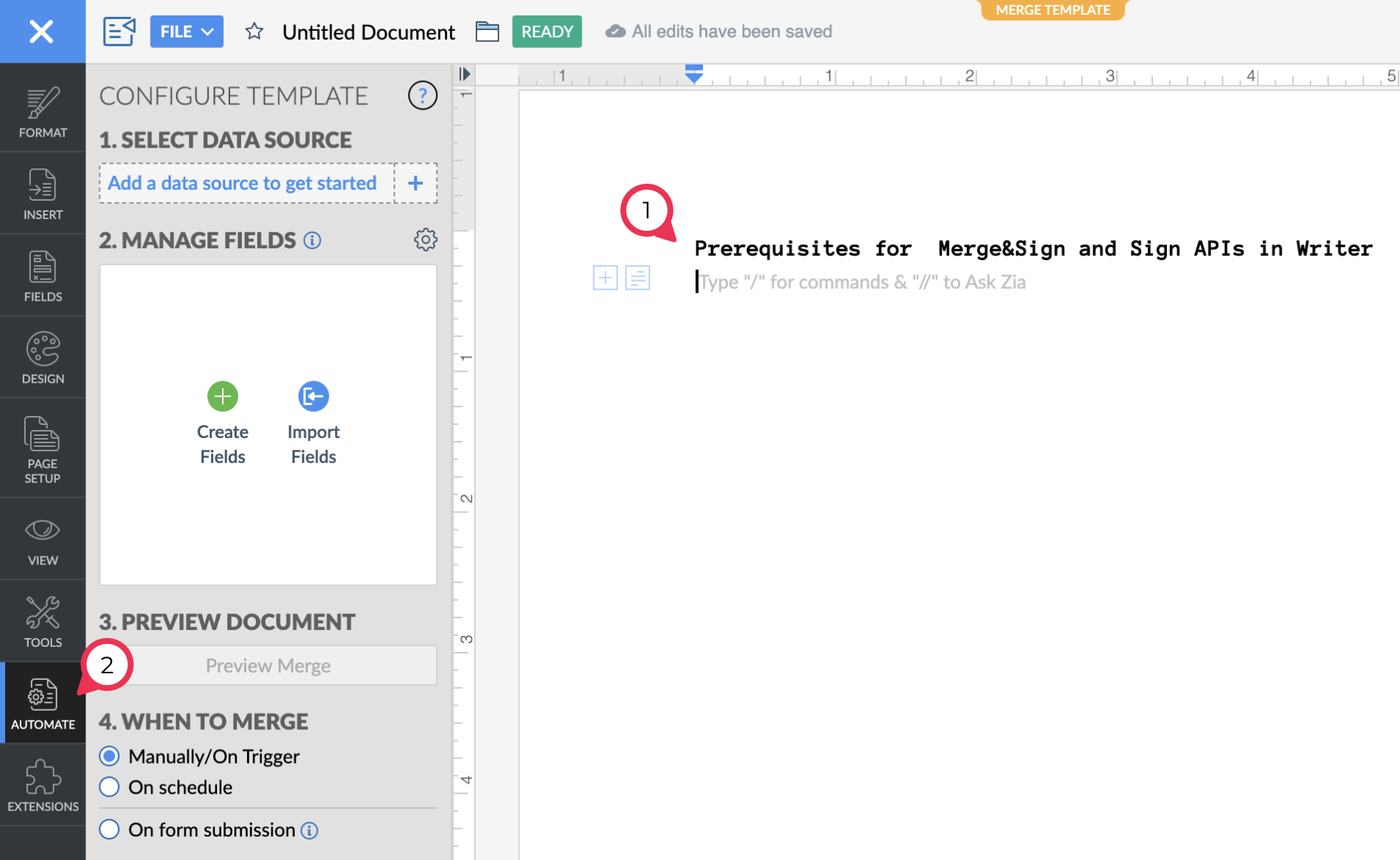This screenshot has height=860, width=1400.
Task: Click the plus icon to add data source
Action: [415, 183]
